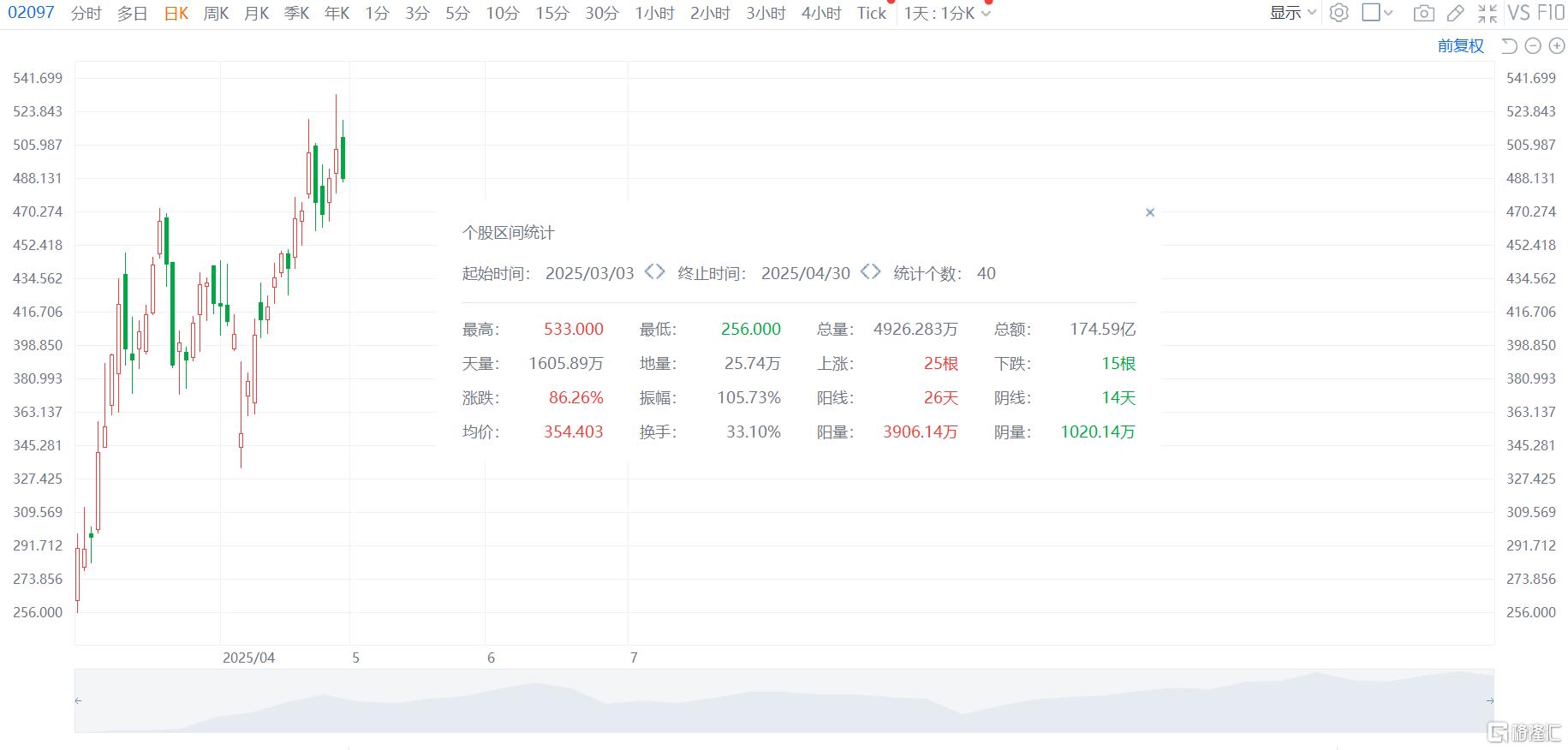Screen dimensions: 1568x750
Task: Choose the 3小时 interval
Action: pyautogui.click(x=766, y=13)
